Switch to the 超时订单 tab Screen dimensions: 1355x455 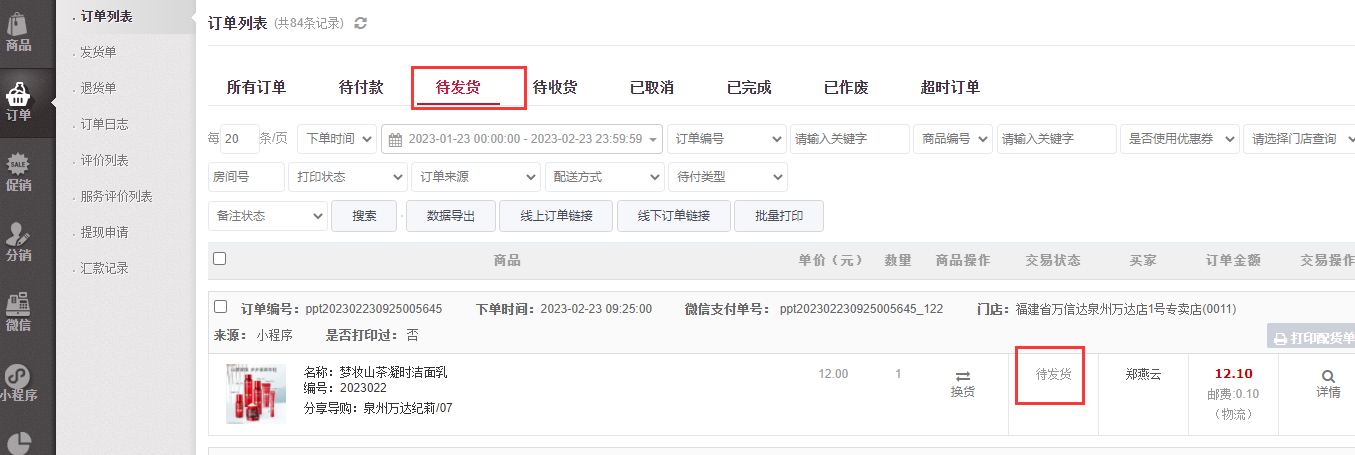coord(950,88)
